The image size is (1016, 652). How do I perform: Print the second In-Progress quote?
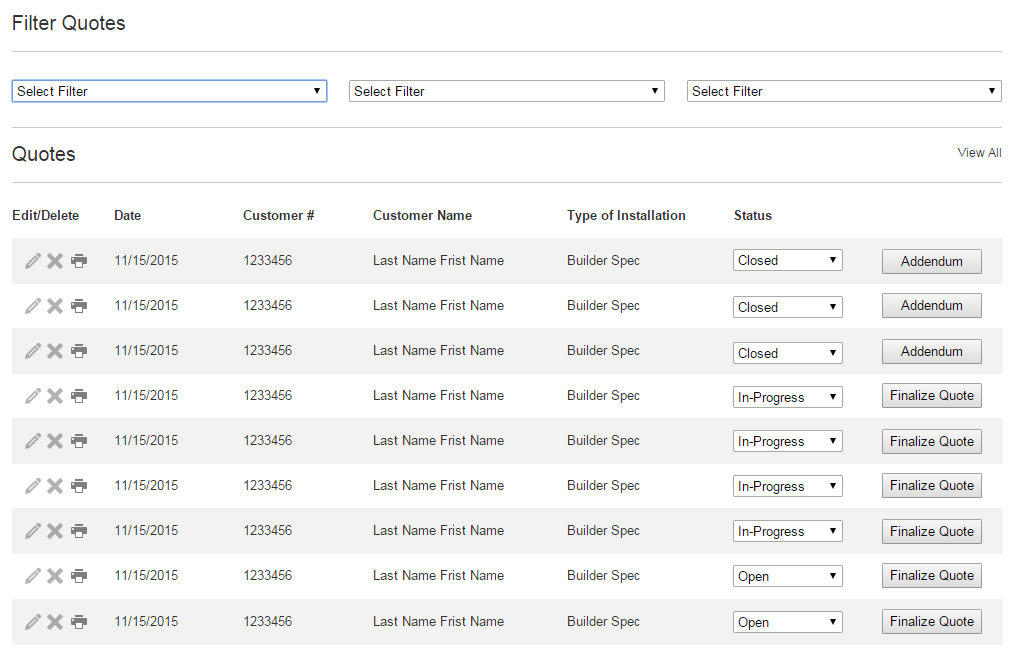(79, 441)
